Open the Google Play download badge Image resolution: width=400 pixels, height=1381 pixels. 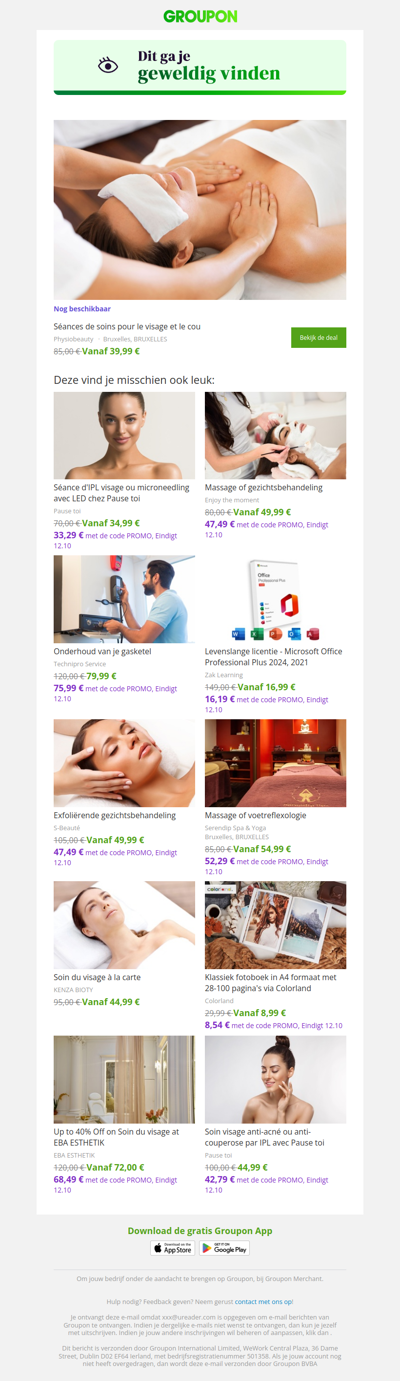coord(224,1248)
